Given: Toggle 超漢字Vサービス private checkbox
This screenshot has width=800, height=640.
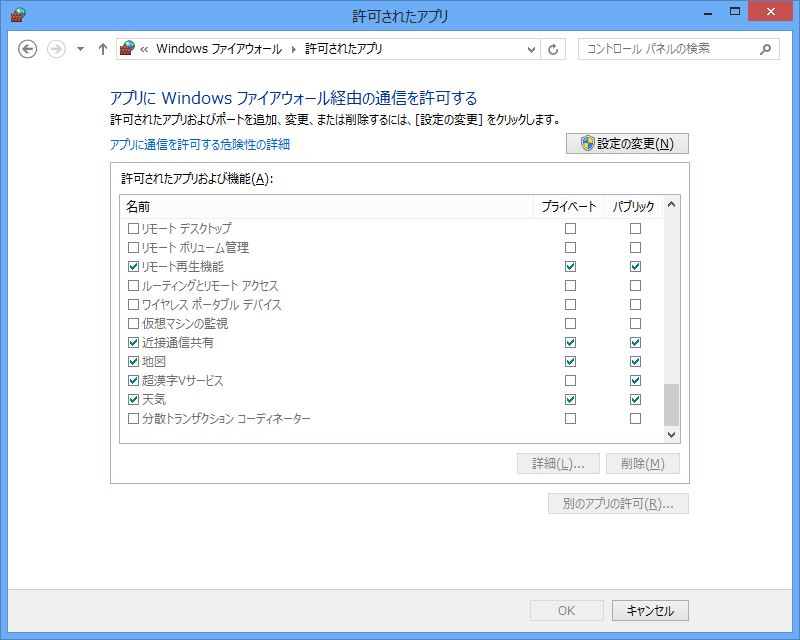Looking at the screenshot, I should pos(570,381).
